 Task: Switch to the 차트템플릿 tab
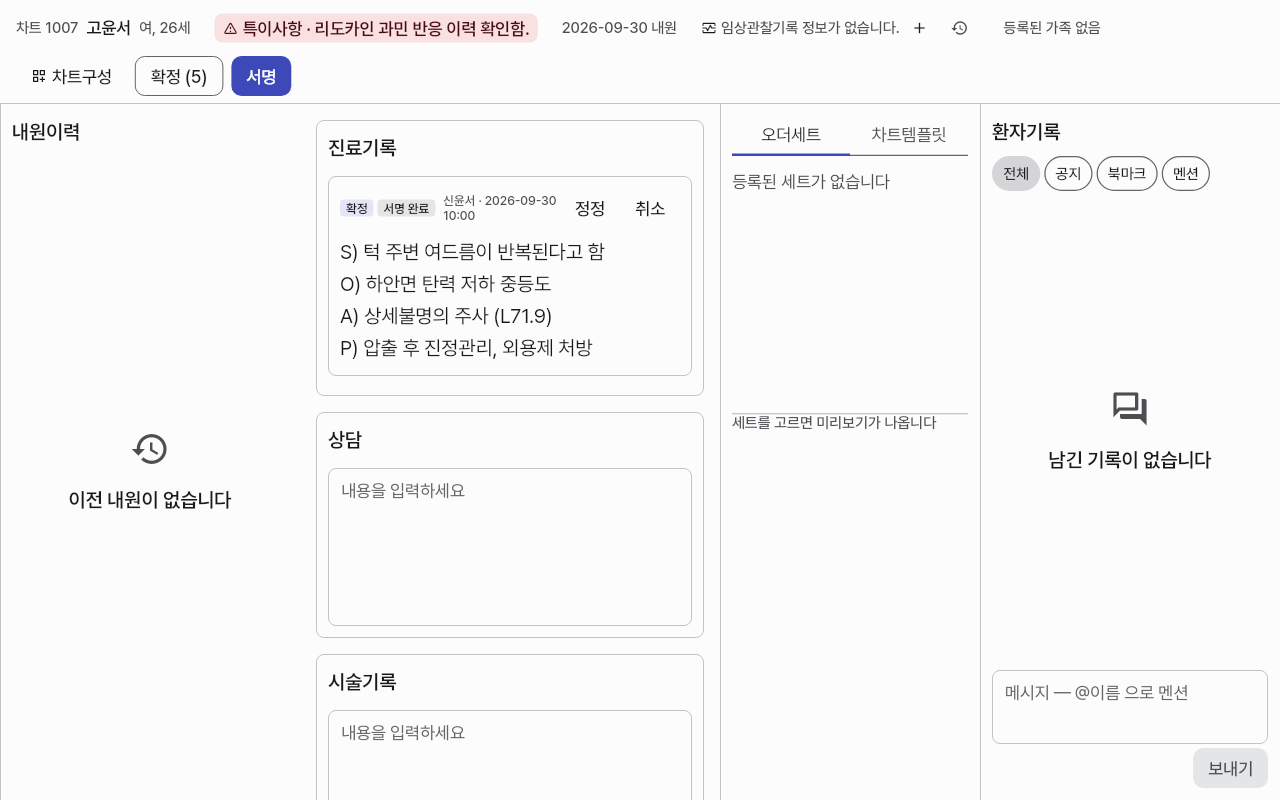tap(909, 134)
